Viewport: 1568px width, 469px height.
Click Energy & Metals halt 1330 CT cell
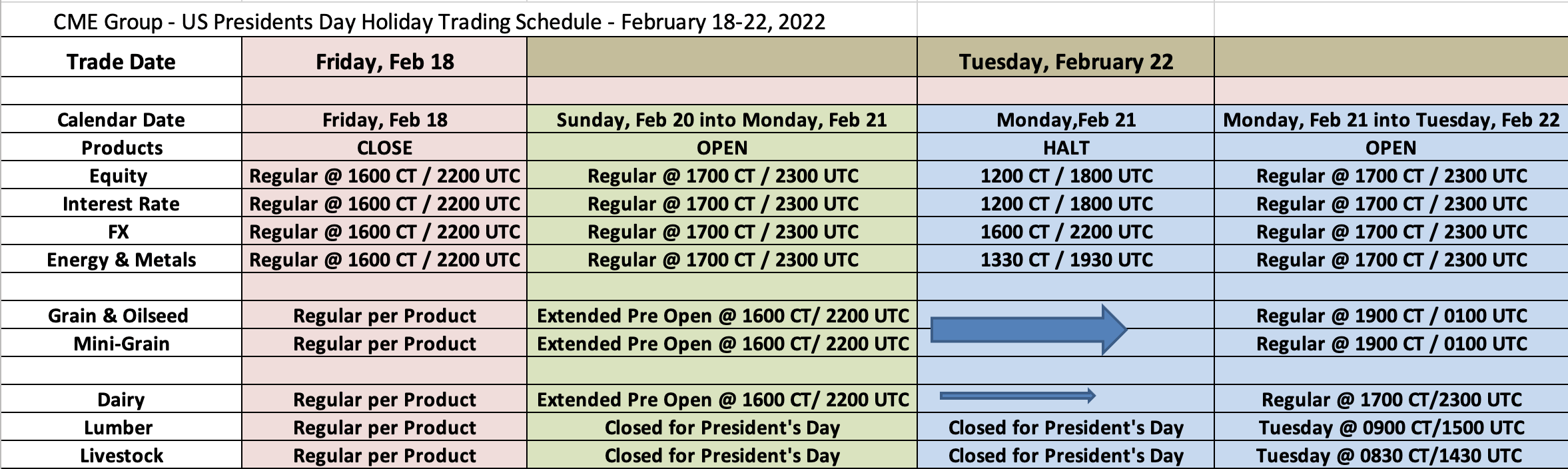point(1066,259)
